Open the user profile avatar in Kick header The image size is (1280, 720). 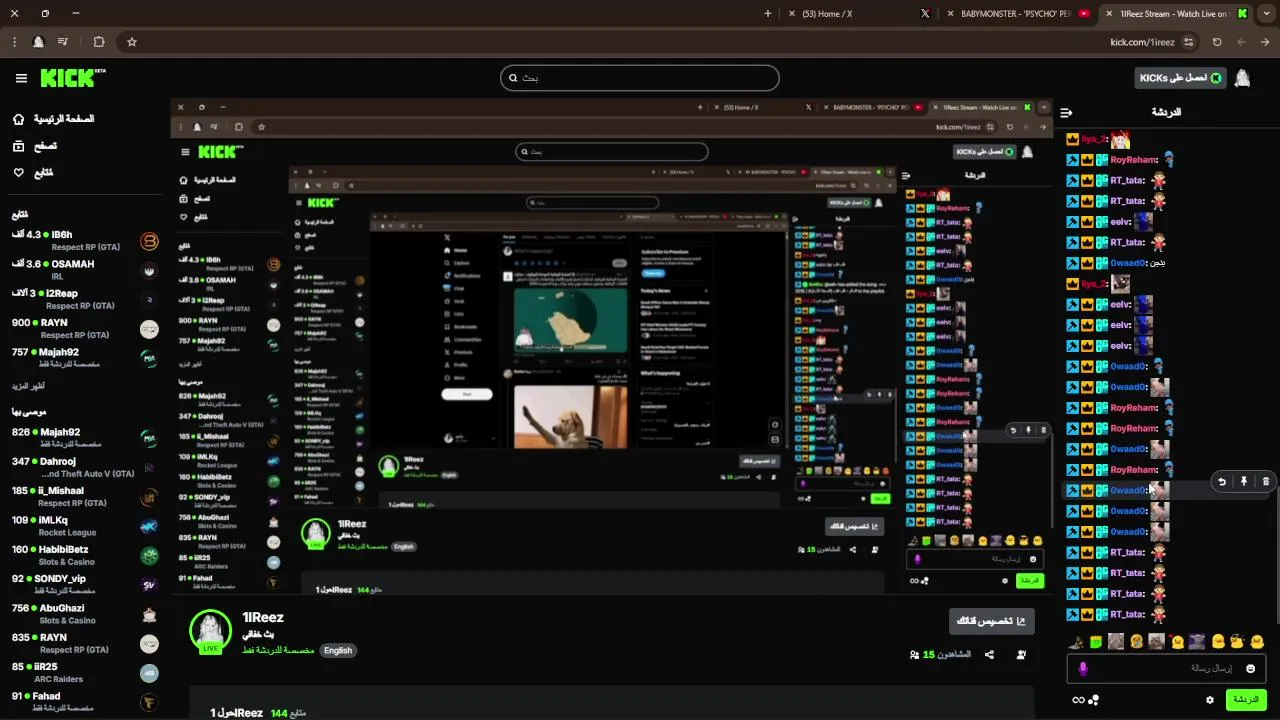(1242, 78)
